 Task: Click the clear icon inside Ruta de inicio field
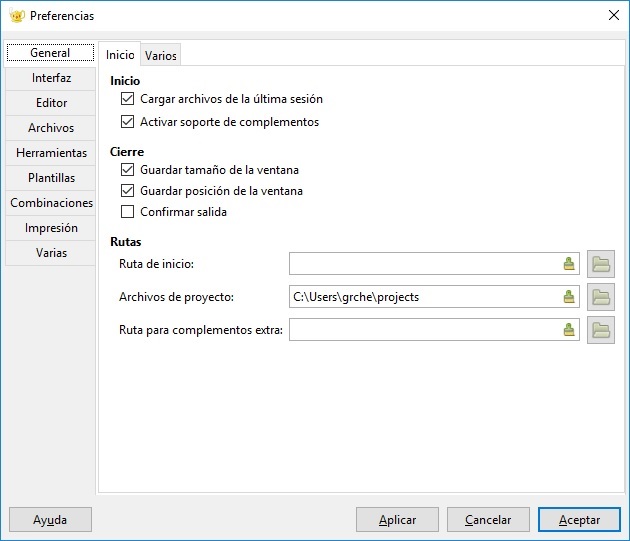click(569, 264)
